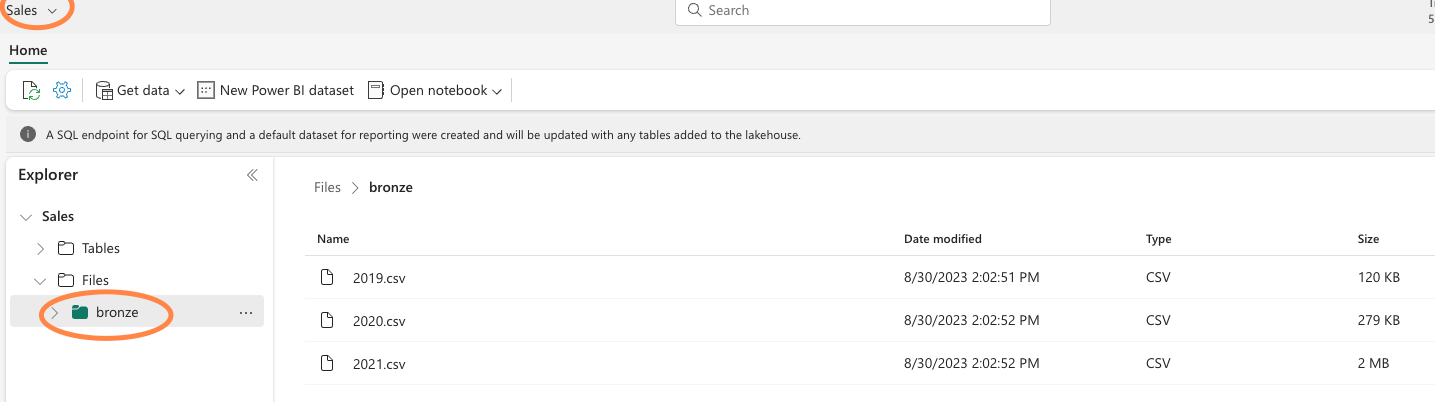Viewport: 1435px width, 402px height.
Task: Expand the bronze folder chevron
Action: (x=54, y=313)
